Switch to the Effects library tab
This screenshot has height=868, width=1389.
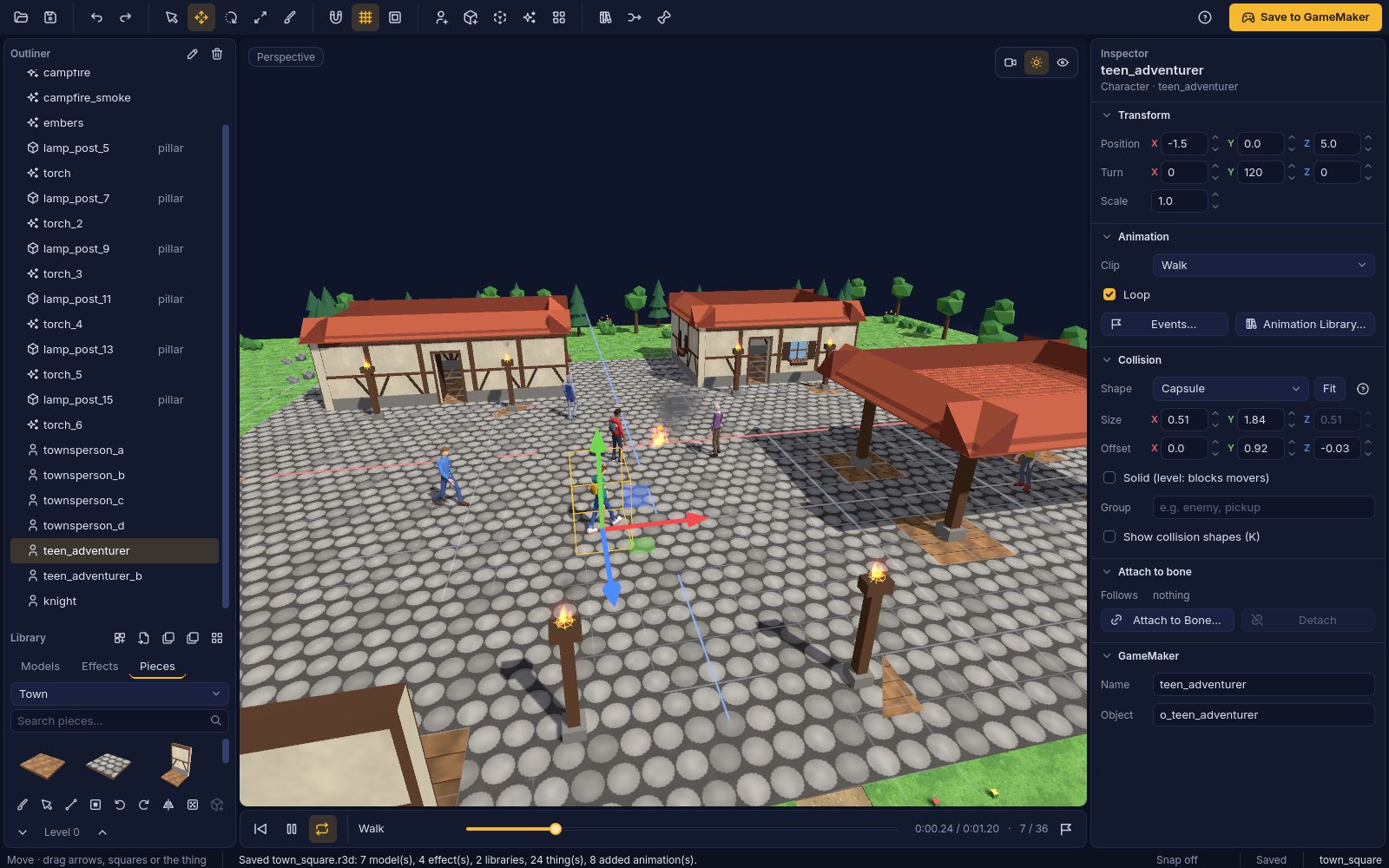[x=100, y=667]
